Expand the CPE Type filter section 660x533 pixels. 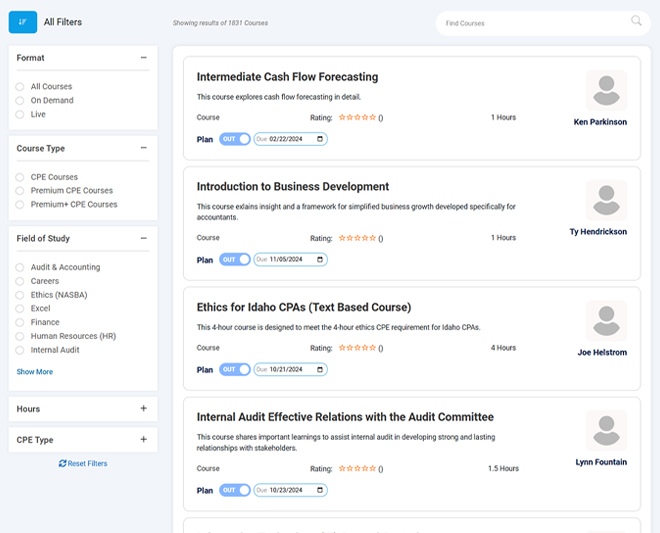click(144, 440)
